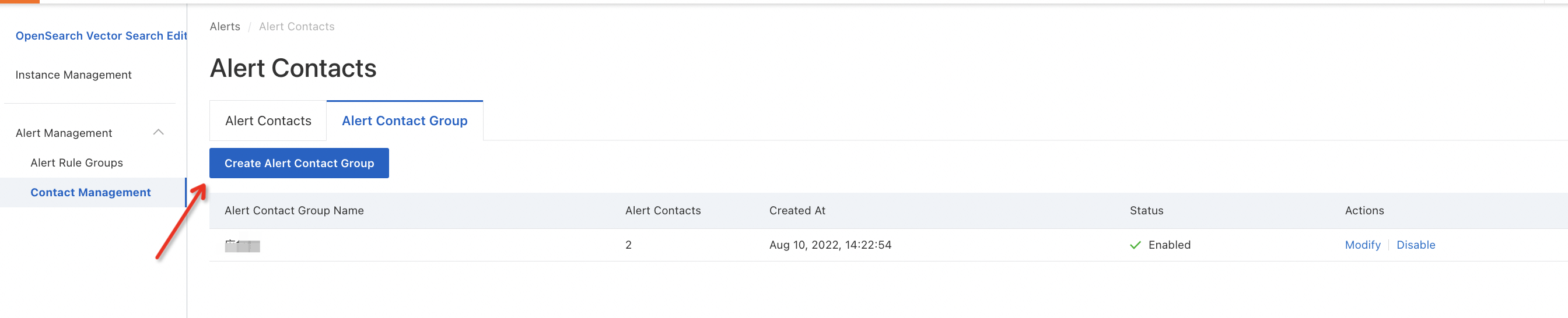The height and width of the screenshot is (318, 1568).
Task: Click the Created At column header
Action: pyautogui.click(x=797, y=211)
